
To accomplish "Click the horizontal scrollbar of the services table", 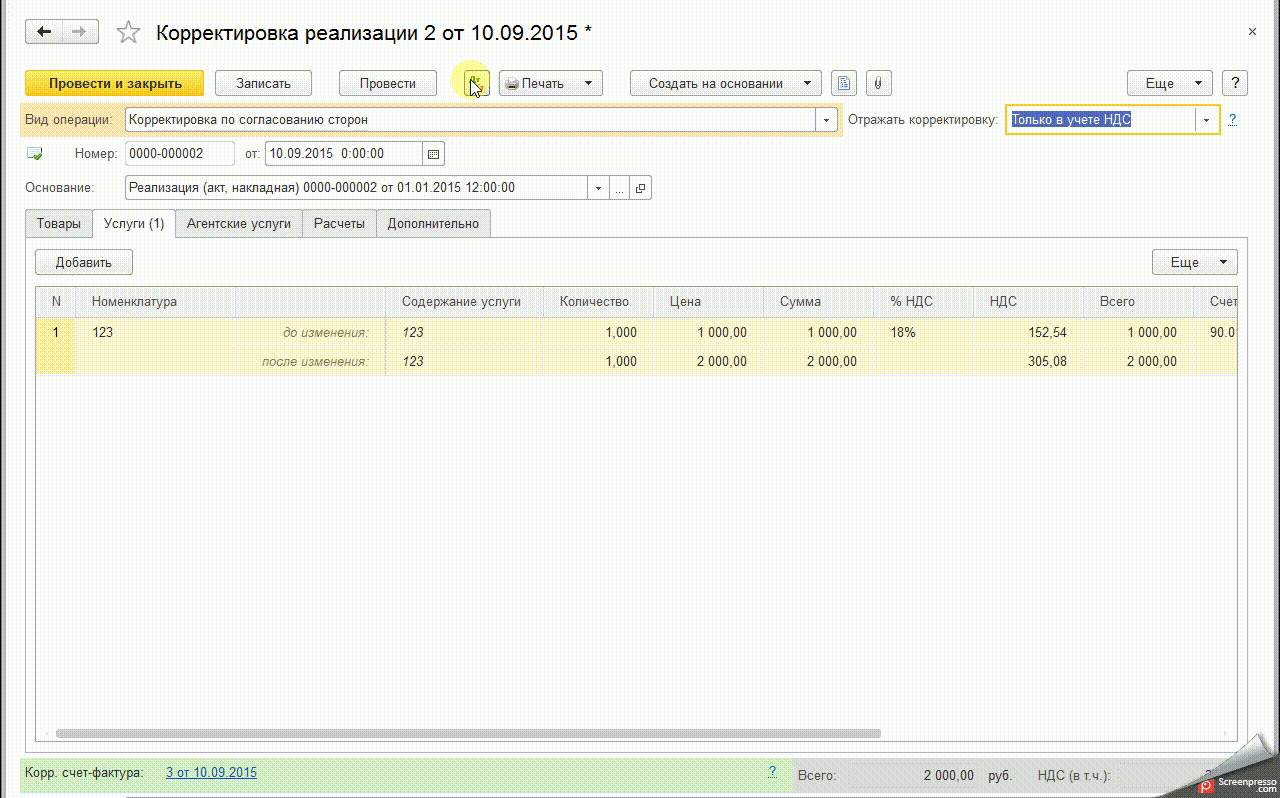I will click(x=468, y=733).
